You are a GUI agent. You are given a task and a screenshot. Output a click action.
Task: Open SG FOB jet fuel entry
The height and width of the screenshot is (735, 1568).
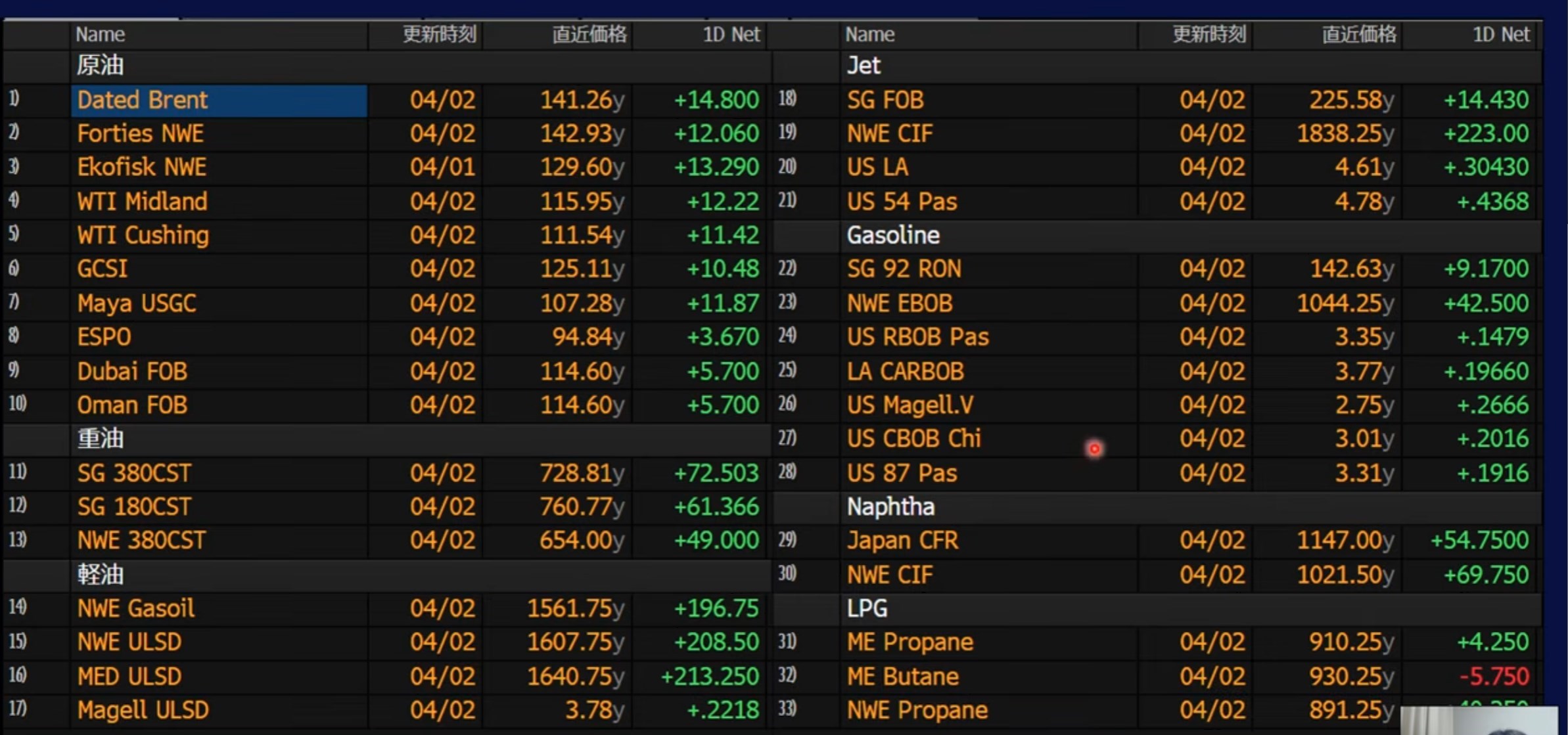click(885, 100)
